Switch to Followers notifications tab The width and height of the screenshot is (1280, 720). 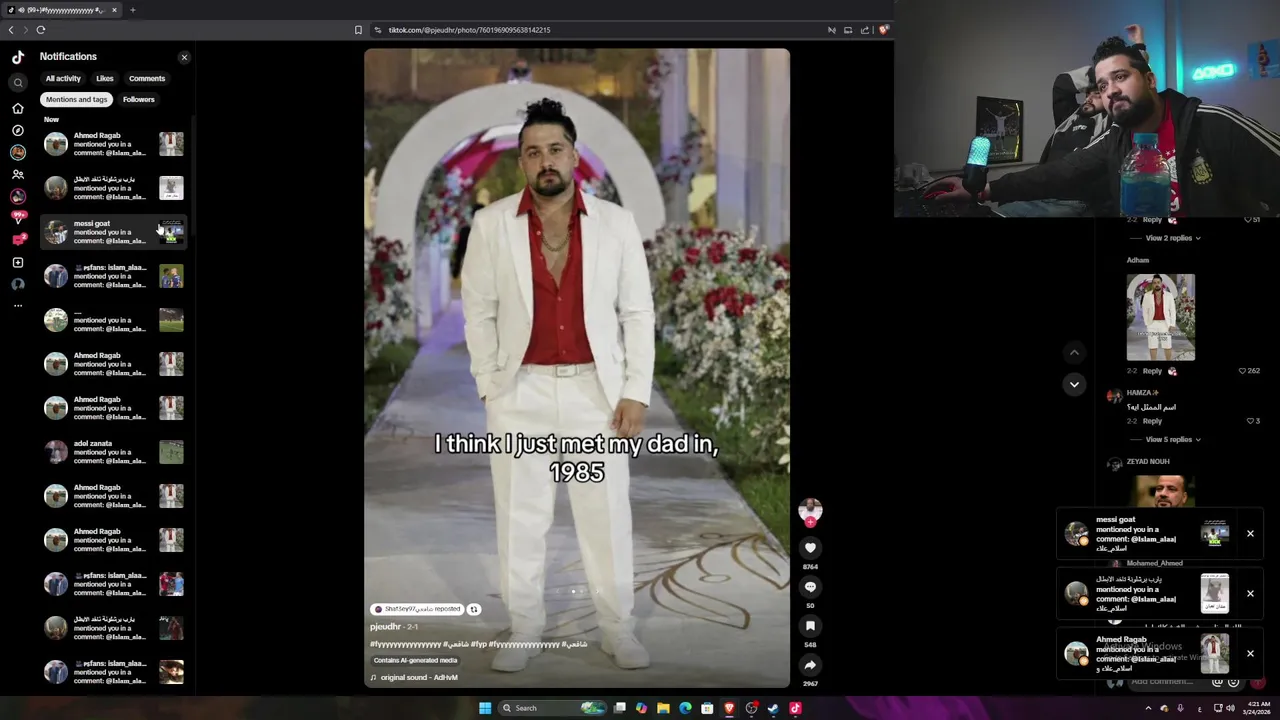pos(139,99)
